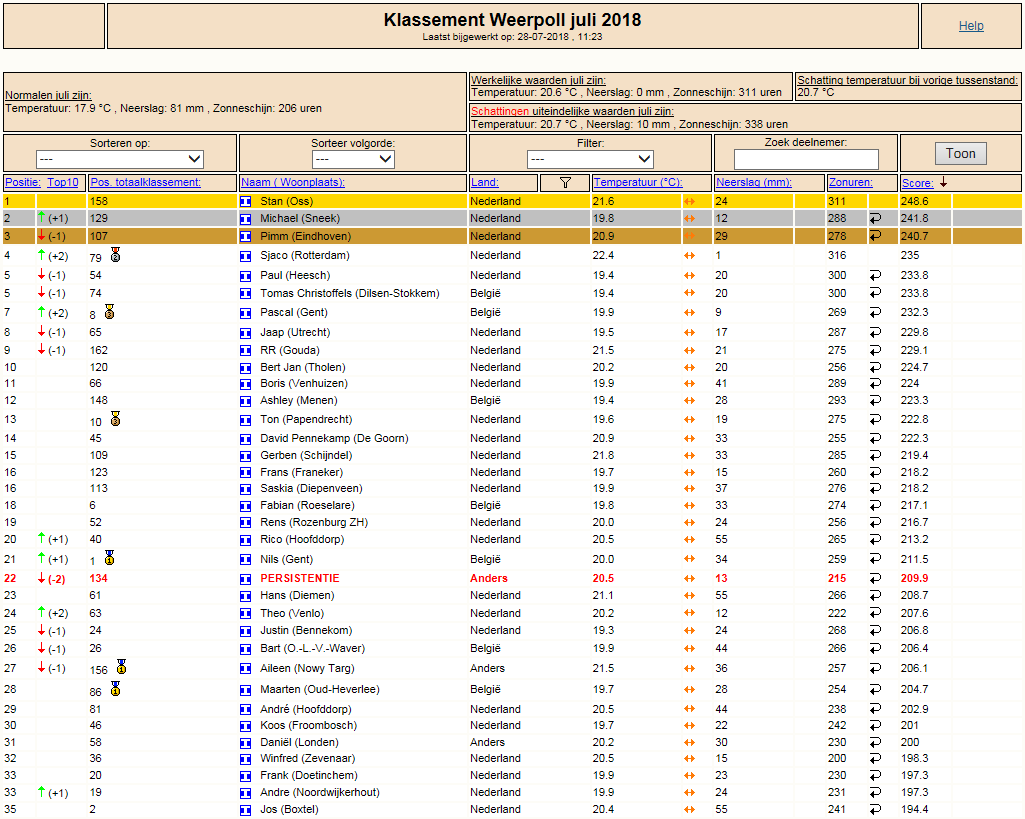
Task: Click the name 'Bart (O.-L.-V.-Waver)'
Action: (x=312, y=649)
